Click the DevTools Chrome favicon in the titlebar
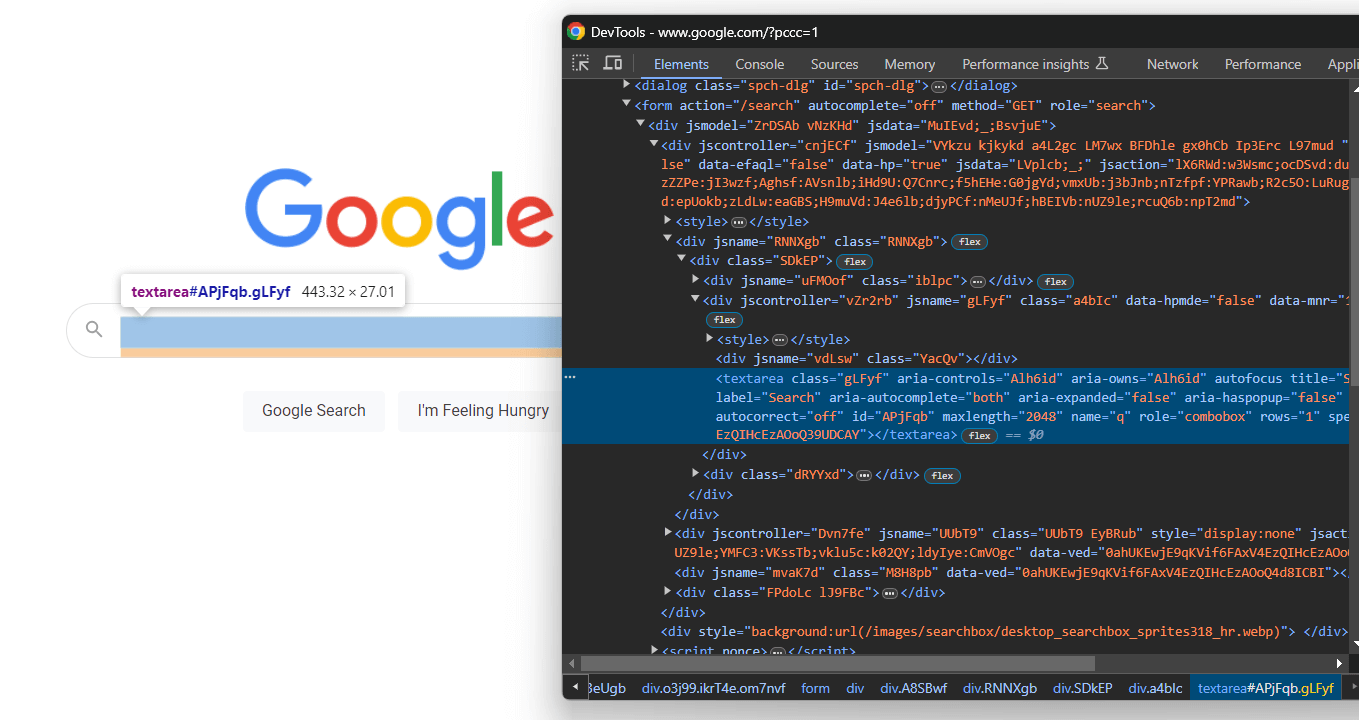This screenshot has width=1359, height=720. tap(574, 31)
